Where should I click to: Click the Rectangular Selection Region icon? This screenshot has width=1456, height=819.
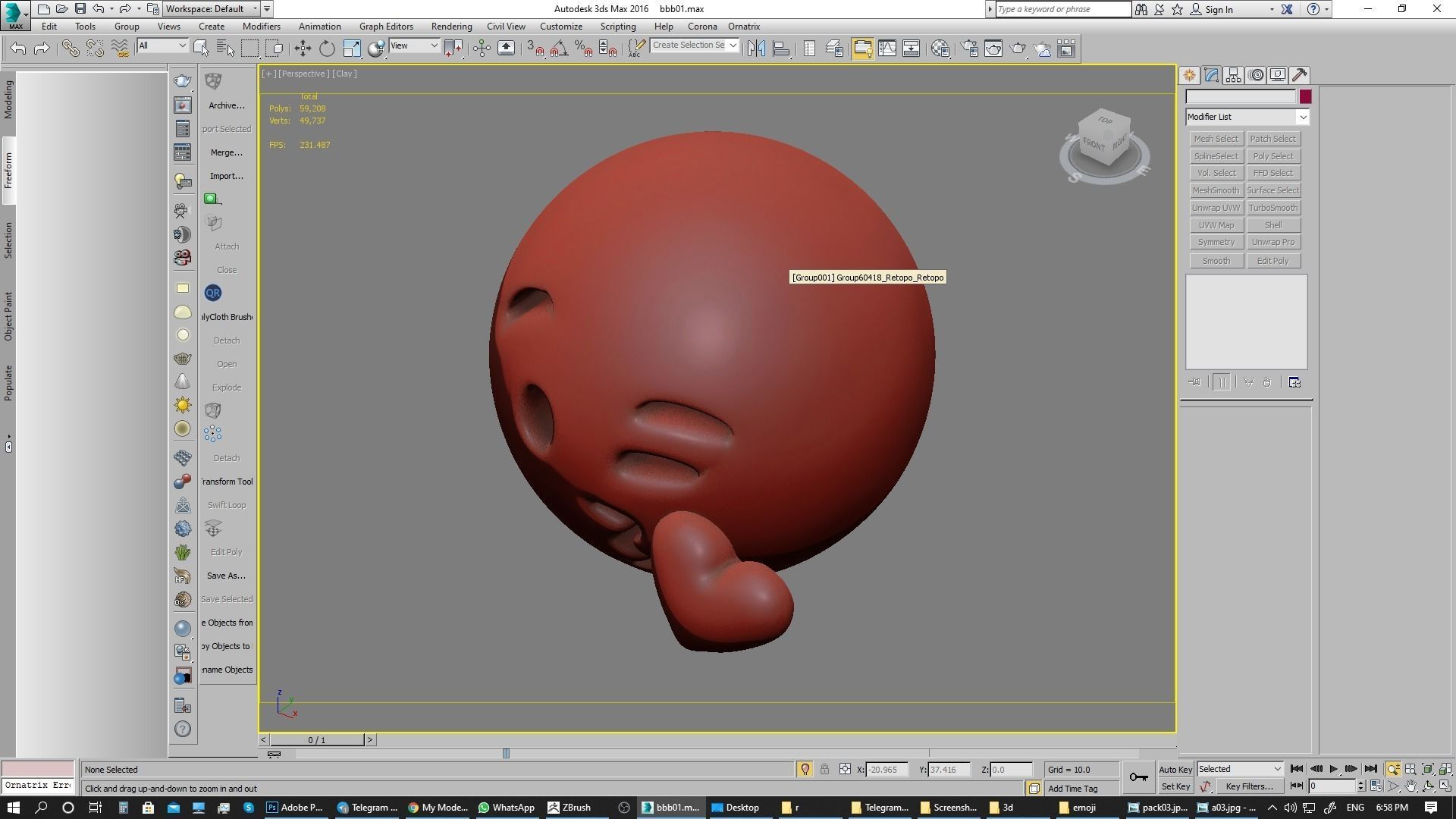click(249, 49)
